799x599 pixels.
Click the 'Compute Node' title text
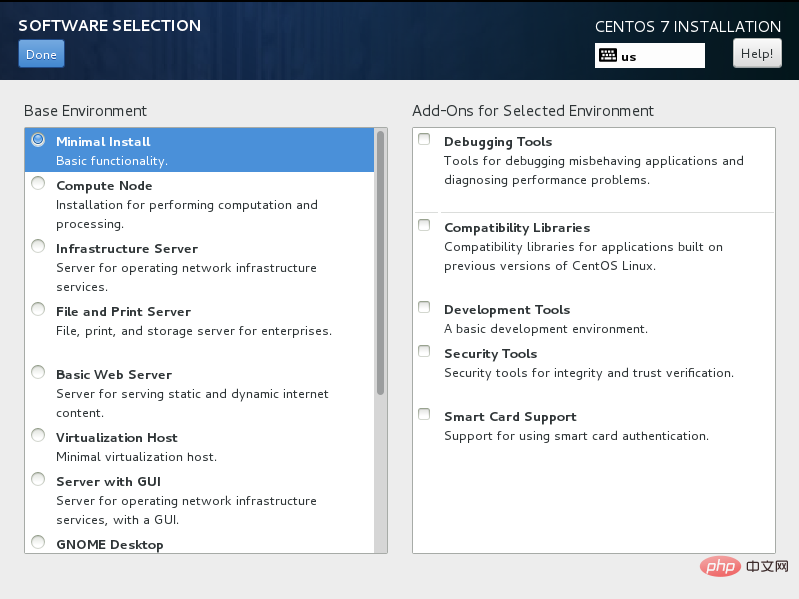(104, 186)
